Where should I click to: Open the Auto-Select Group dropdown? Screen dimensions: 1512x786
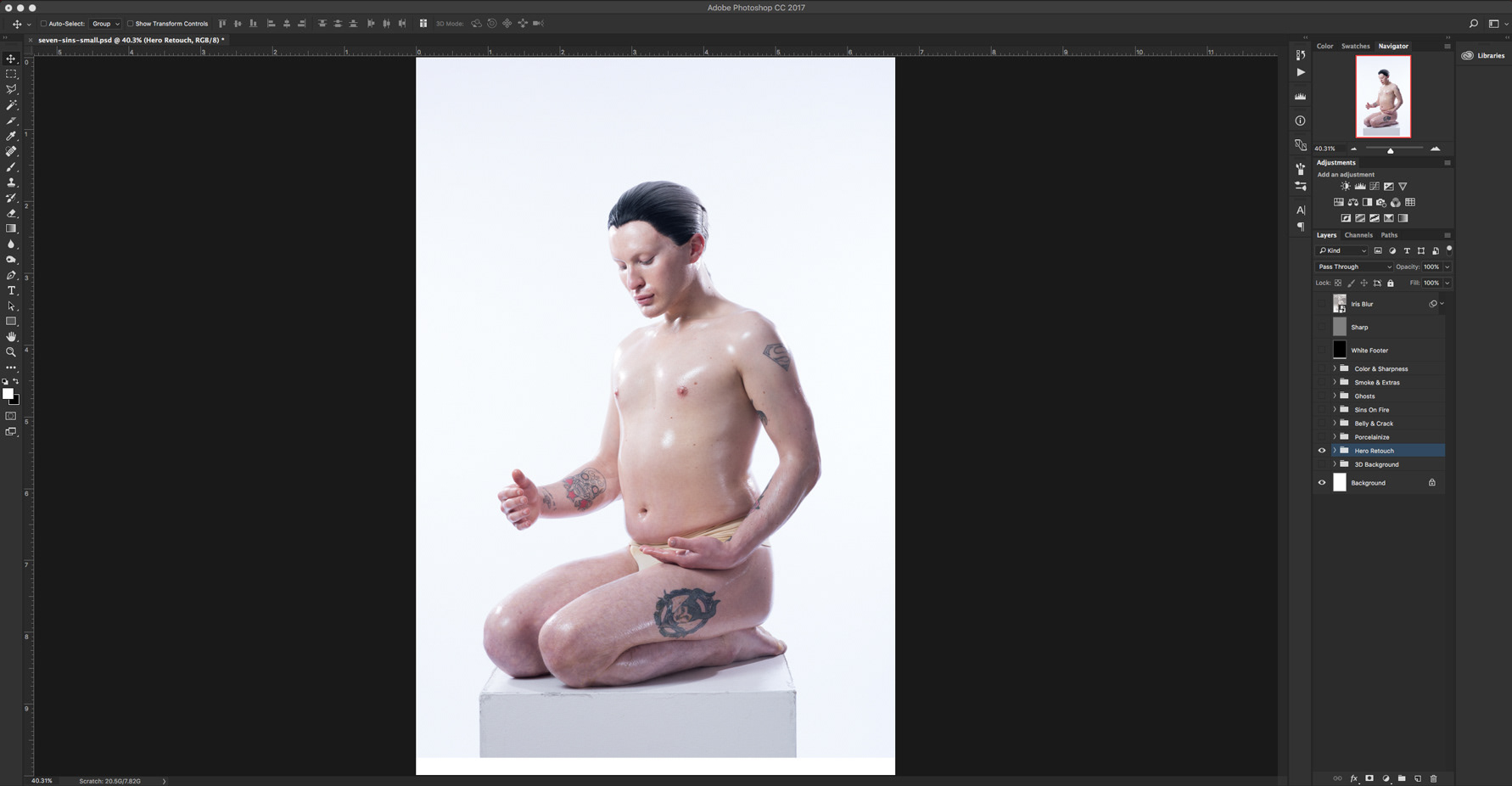pos(105,24)
